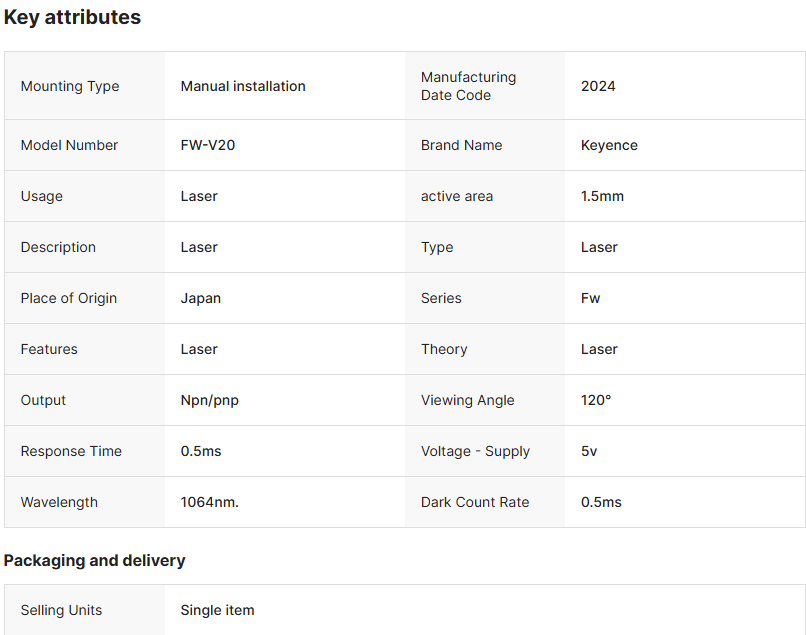The width and height of the screenshot is (806, 635).
Task: Select the Npn/pnp output value
Action: (210, 400)
